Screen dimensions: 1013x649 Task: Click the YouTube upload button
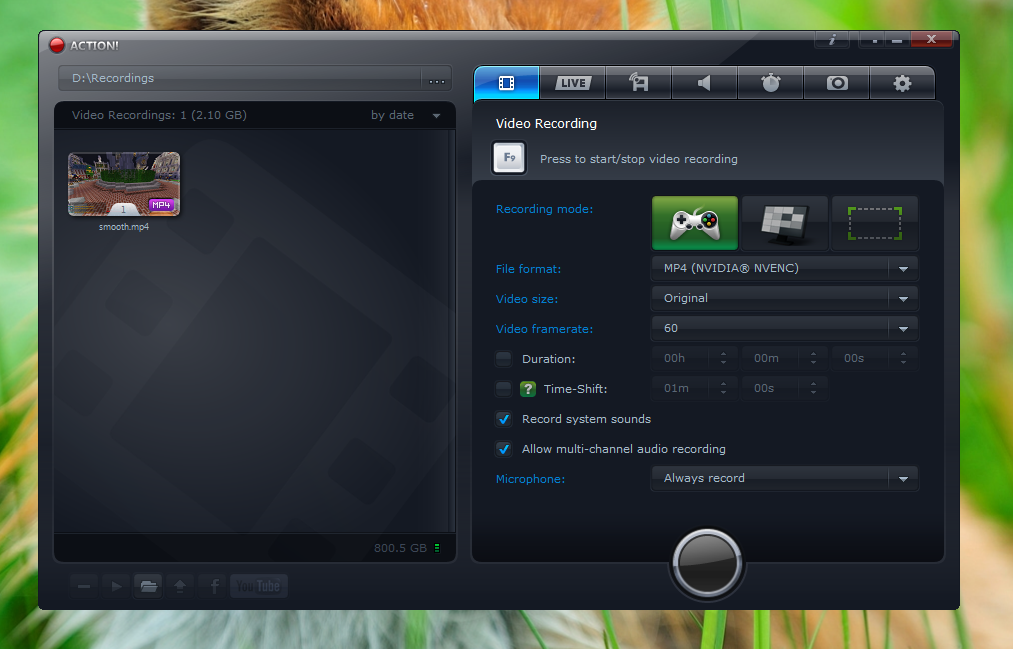[258, 586]
